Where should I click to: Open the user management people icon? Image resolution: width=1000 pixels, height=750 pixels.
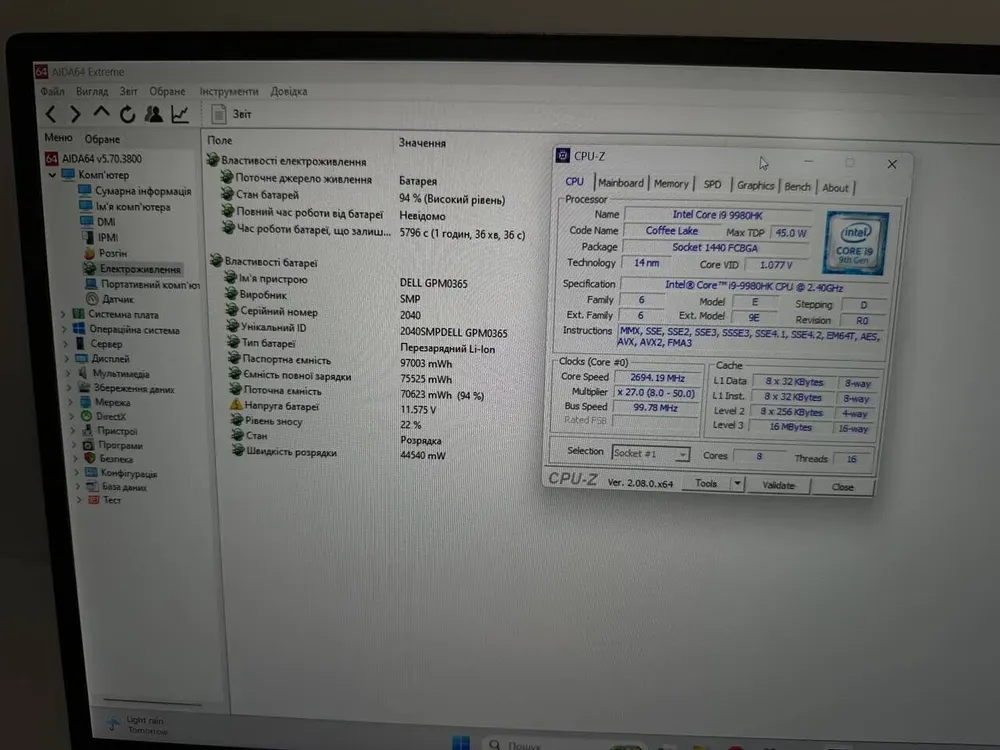(x=153, y=115)
